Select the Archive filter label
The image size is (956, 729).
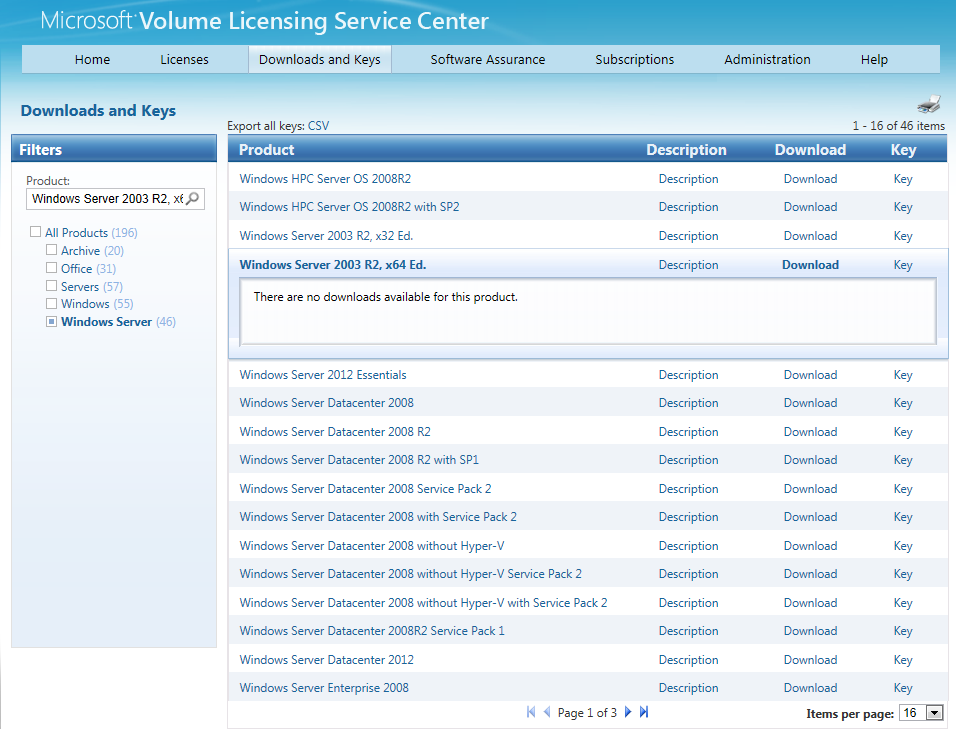(x=80, y=251)
